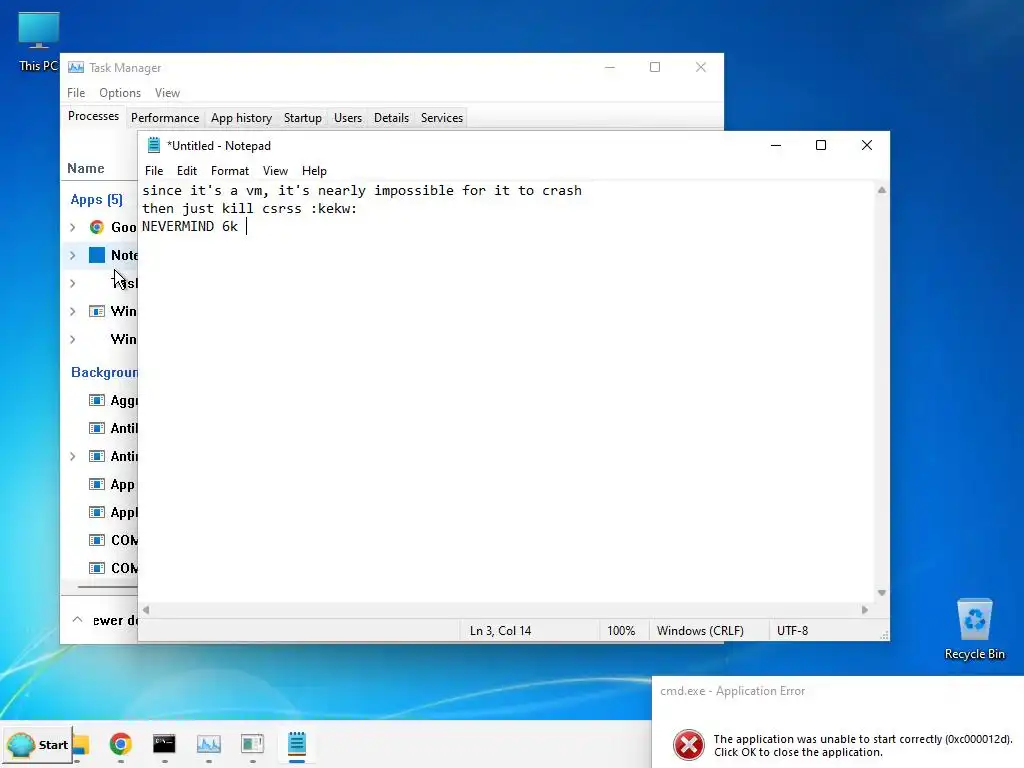Click first COM background process row
The image size is (1024, 768).
(x=99, y=540)
